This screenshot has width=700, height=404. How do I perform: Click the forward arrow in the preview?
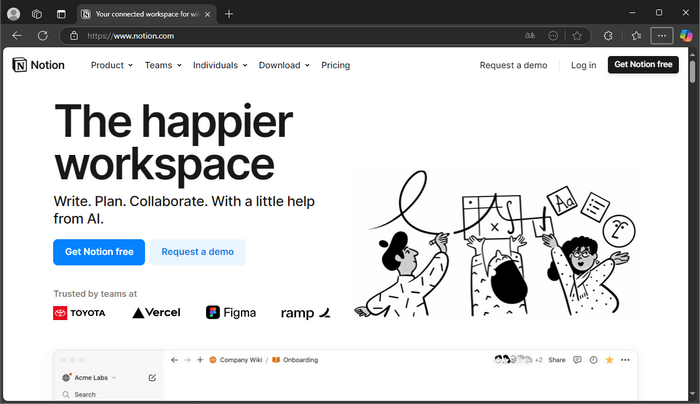[188, 360]
